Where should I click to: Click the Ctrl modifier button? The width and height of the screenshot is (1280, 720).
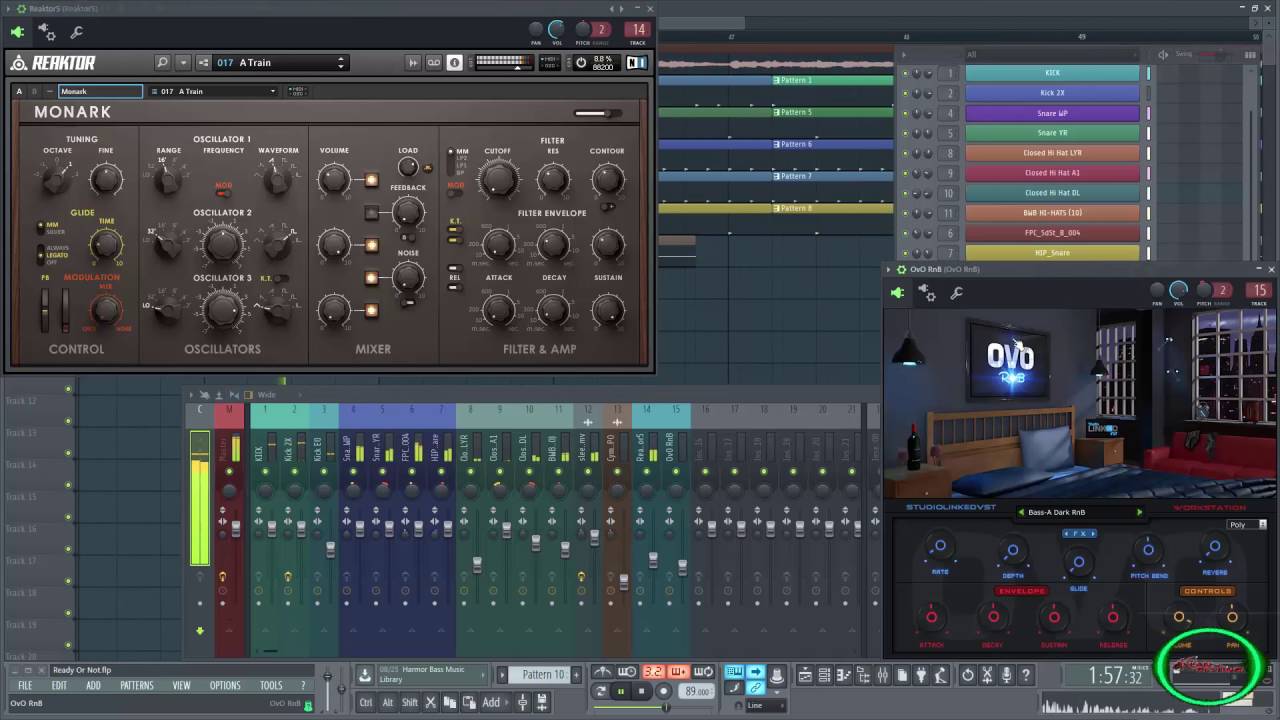point(366,703)
